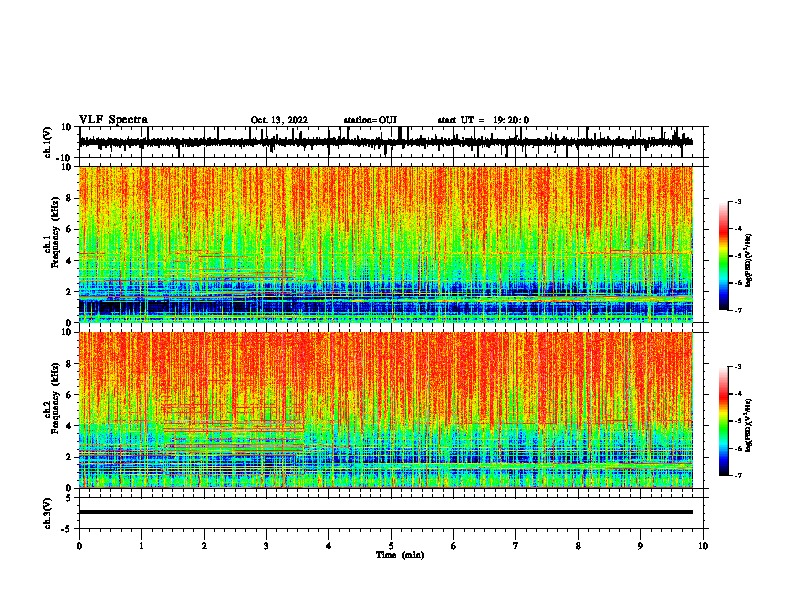Click the "Time (min)" axis label
The width and height of the screenshot is (792, 612).
coord(400,555)
